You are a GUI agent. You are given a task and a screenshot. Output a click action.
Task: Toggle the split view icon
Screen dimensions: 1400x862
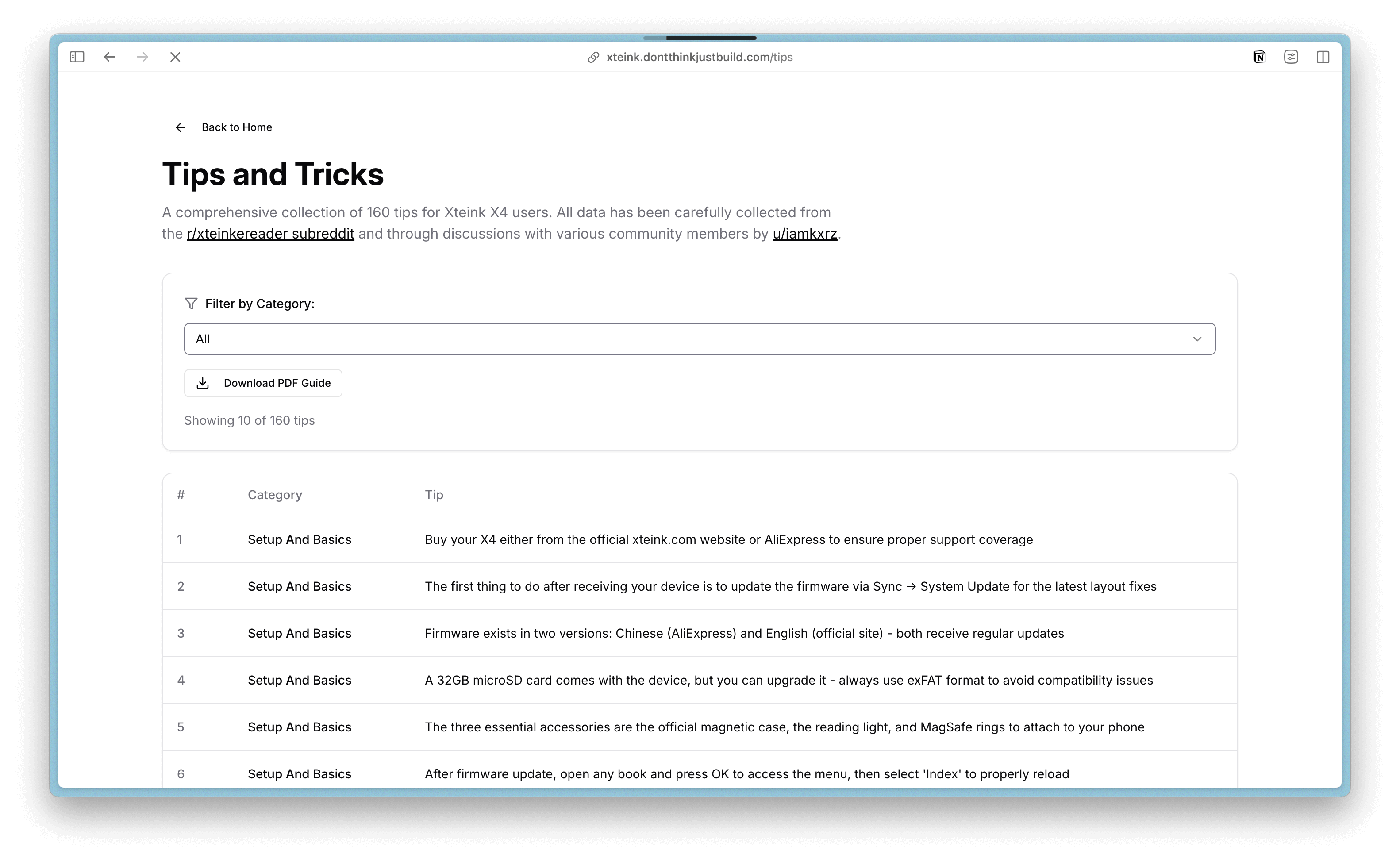[x=1323, y=57]
